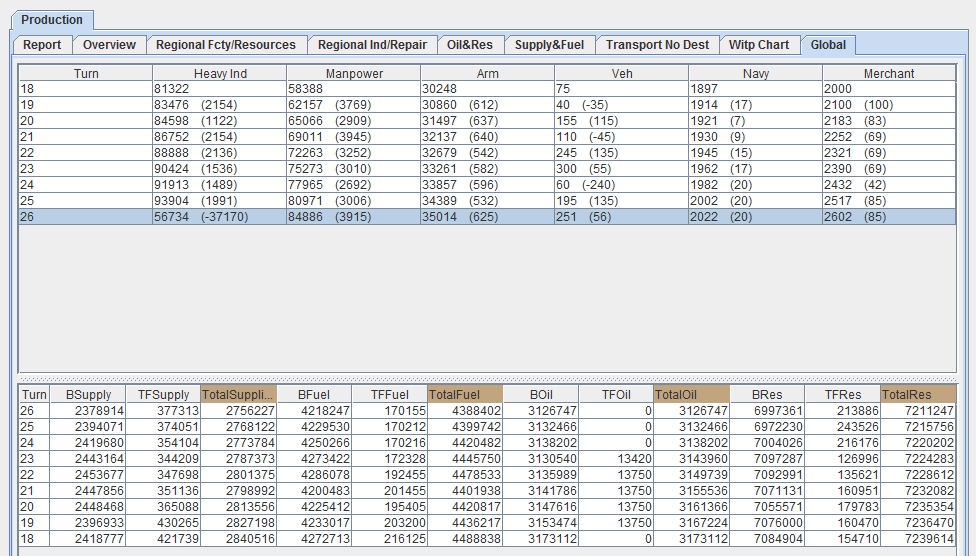The width and height of the screenshot is (976, 556).
Task: Open Regional Ind/Repair tab
Action: 372,45
